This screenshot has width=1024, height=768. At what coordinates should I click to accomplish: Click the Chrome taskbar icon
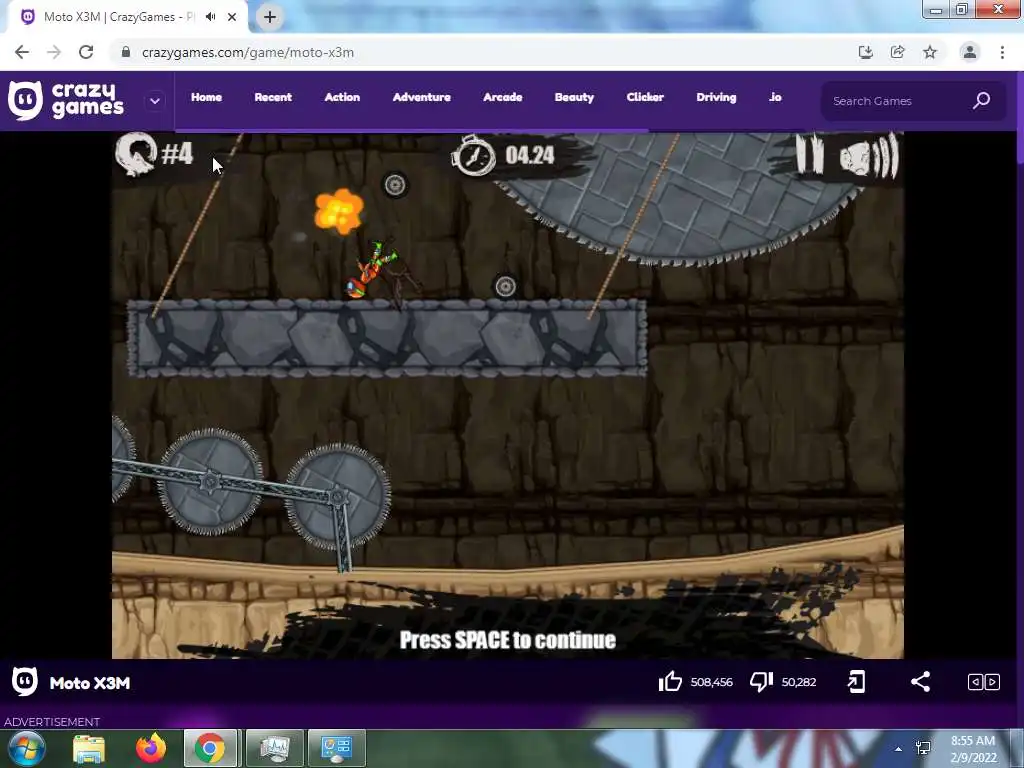(210, 748)
